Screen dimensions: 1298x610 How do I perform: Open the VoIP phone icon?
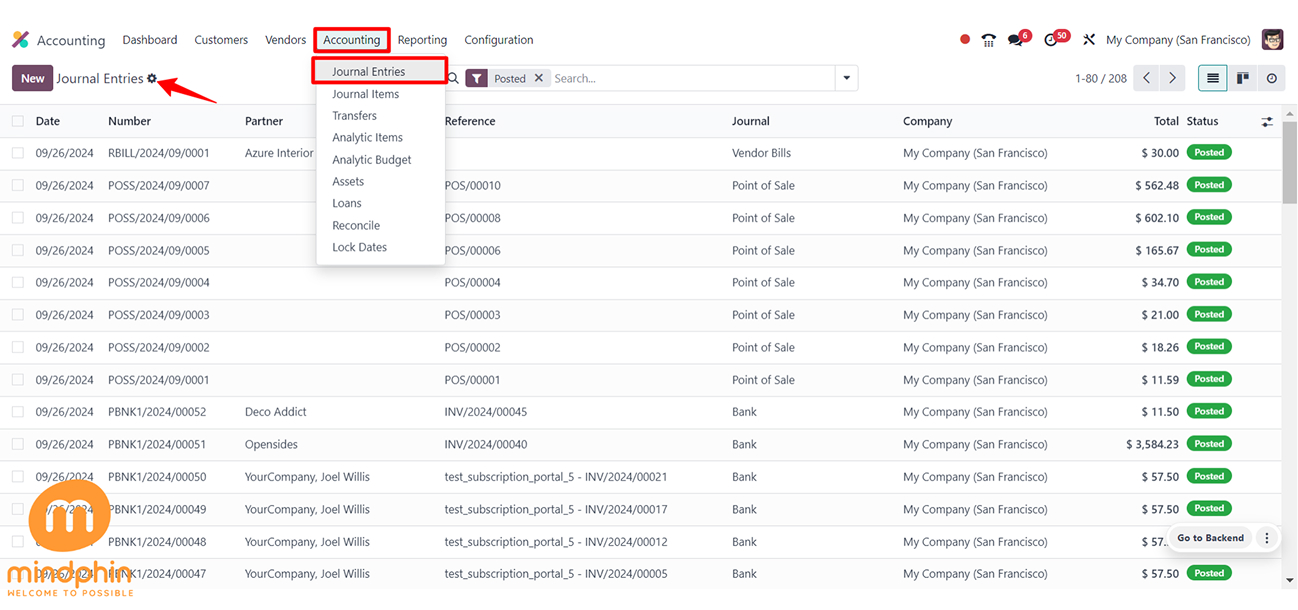tap(989, 40)
